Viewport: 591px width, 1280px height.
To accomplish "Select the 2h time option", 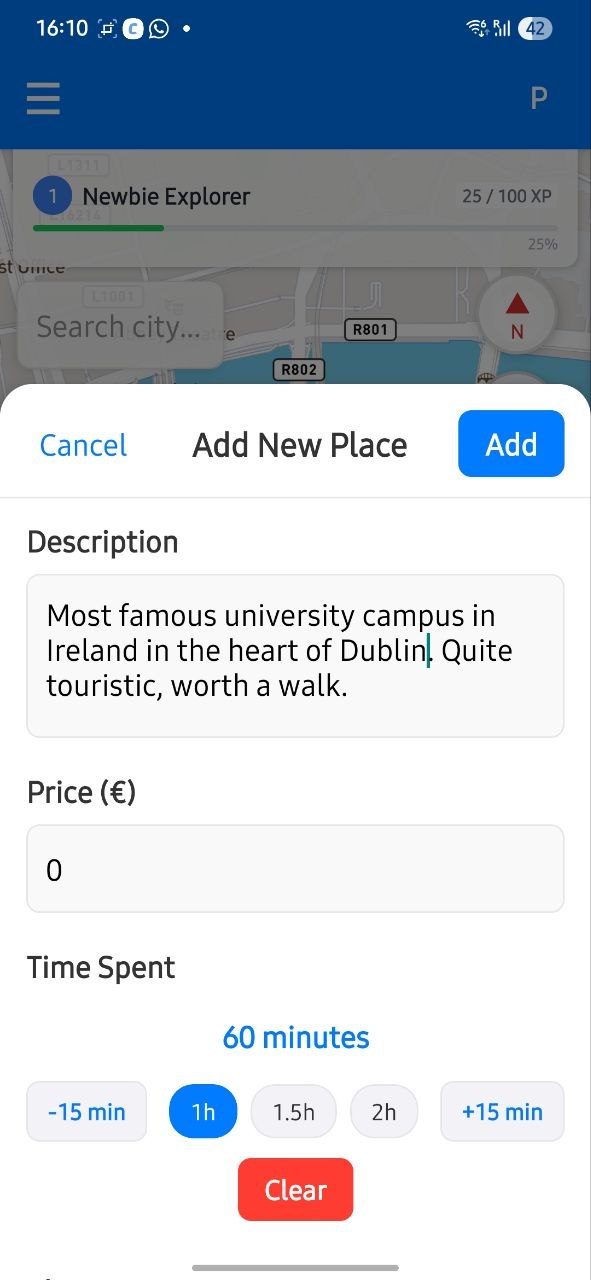I will click(384, 1111).
